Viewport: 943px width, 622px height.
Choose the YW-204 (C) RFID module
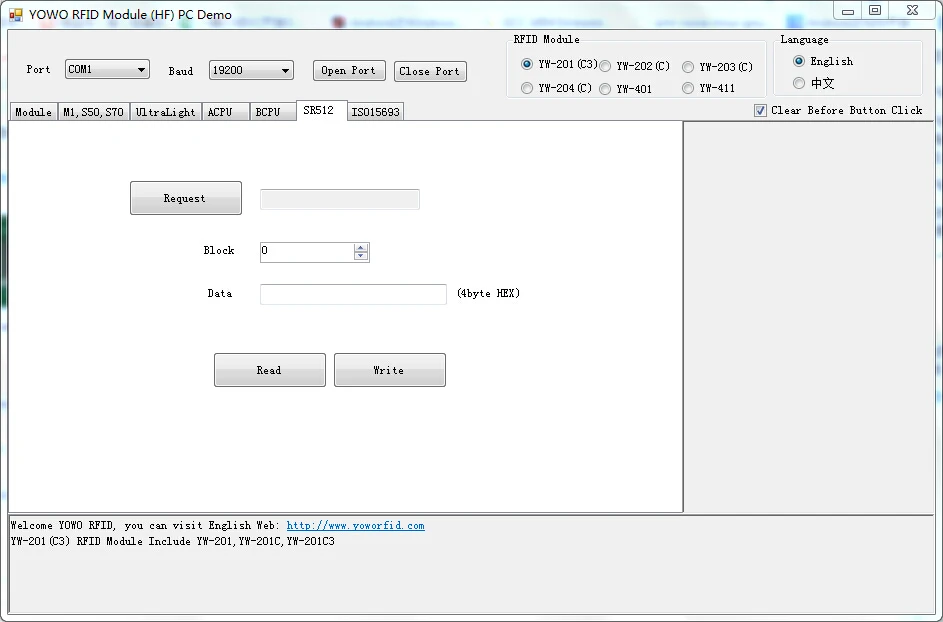(x=527, y=88)
